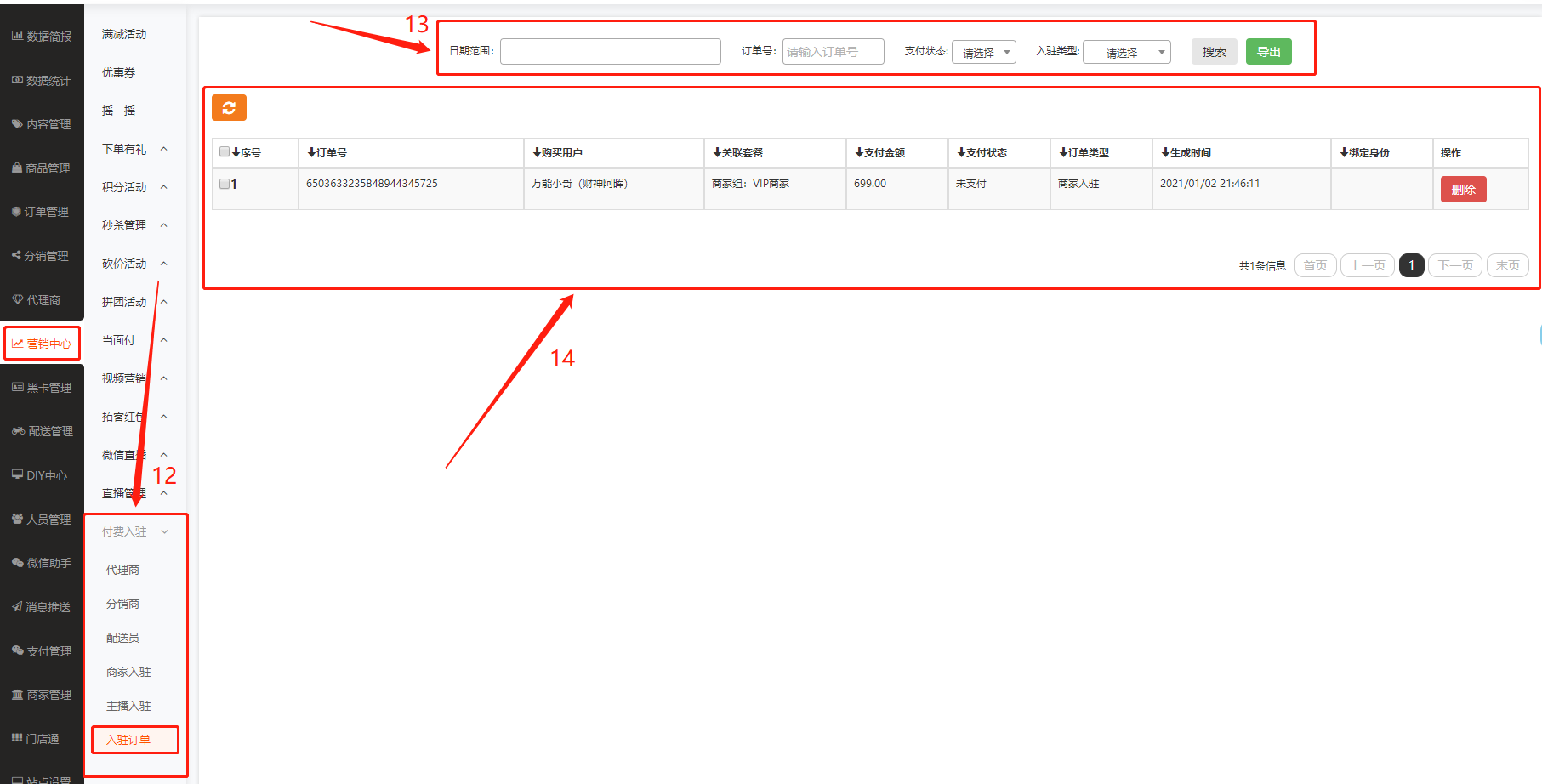Click the 订单号 input field
1542x784 pixels.
click(833, 52)
